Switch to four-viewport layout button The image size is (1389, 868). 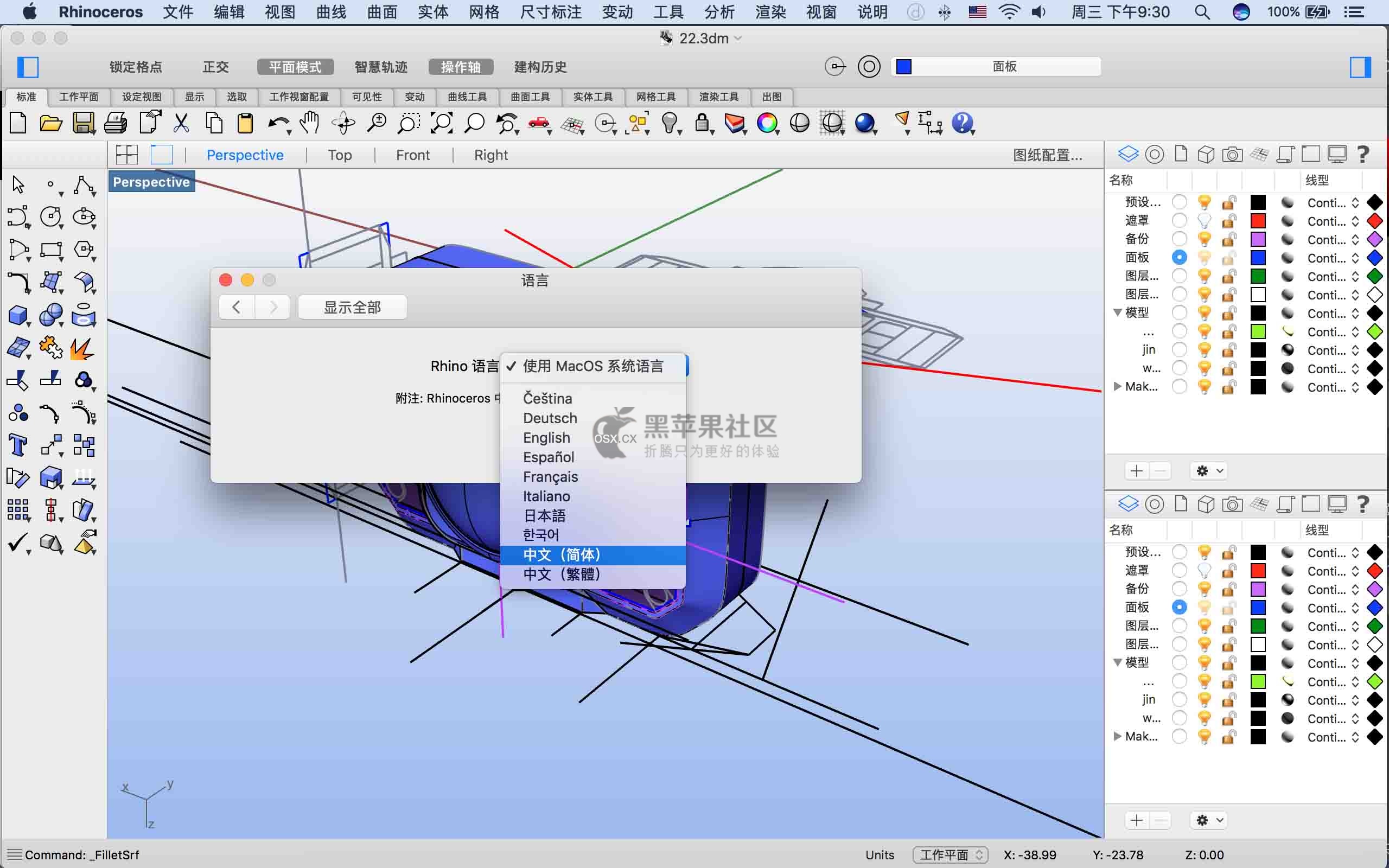[x=127, y=155]
